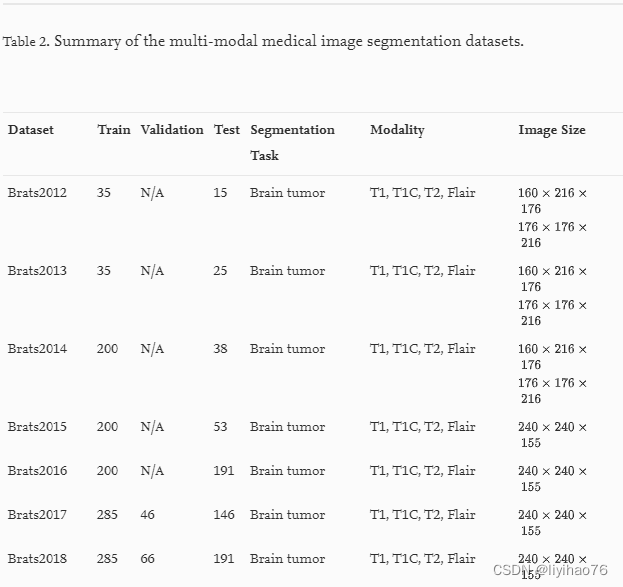Viewport: 623px width, 587px height.
Task: Click the 'Test' column header
Action: (226, 130)
